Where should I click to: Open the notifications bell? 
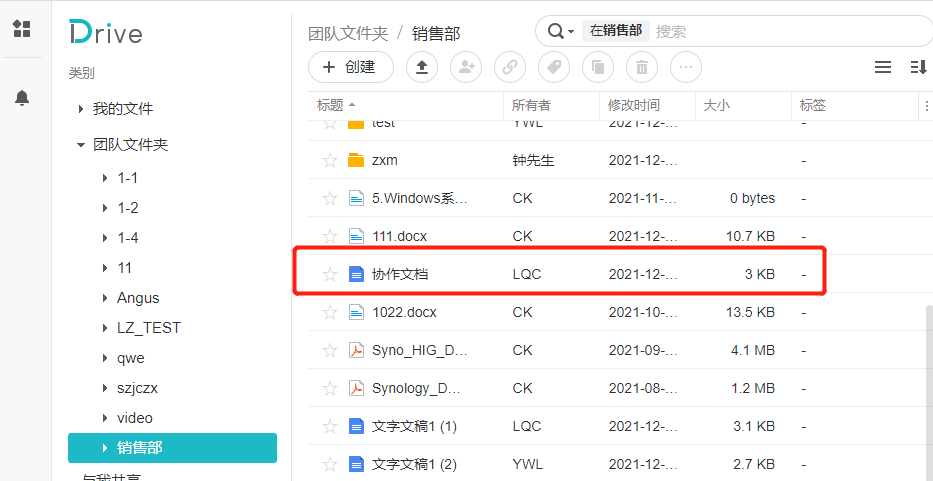tap(22, 98)
